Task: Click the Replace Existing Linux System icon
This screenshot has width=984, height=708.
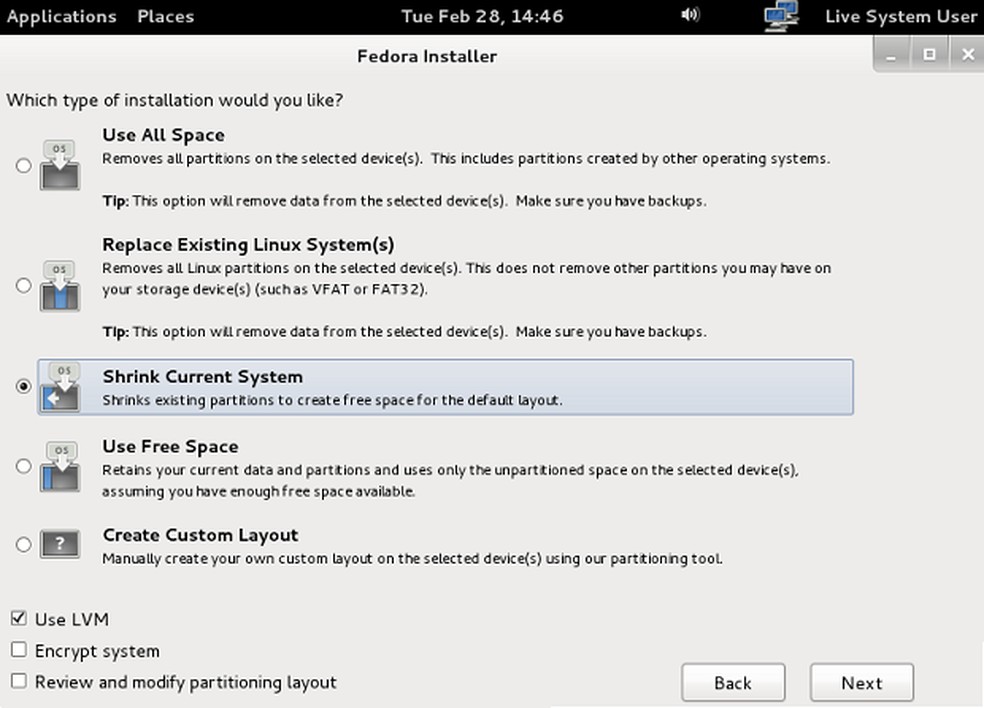Action: pos(59,286)
